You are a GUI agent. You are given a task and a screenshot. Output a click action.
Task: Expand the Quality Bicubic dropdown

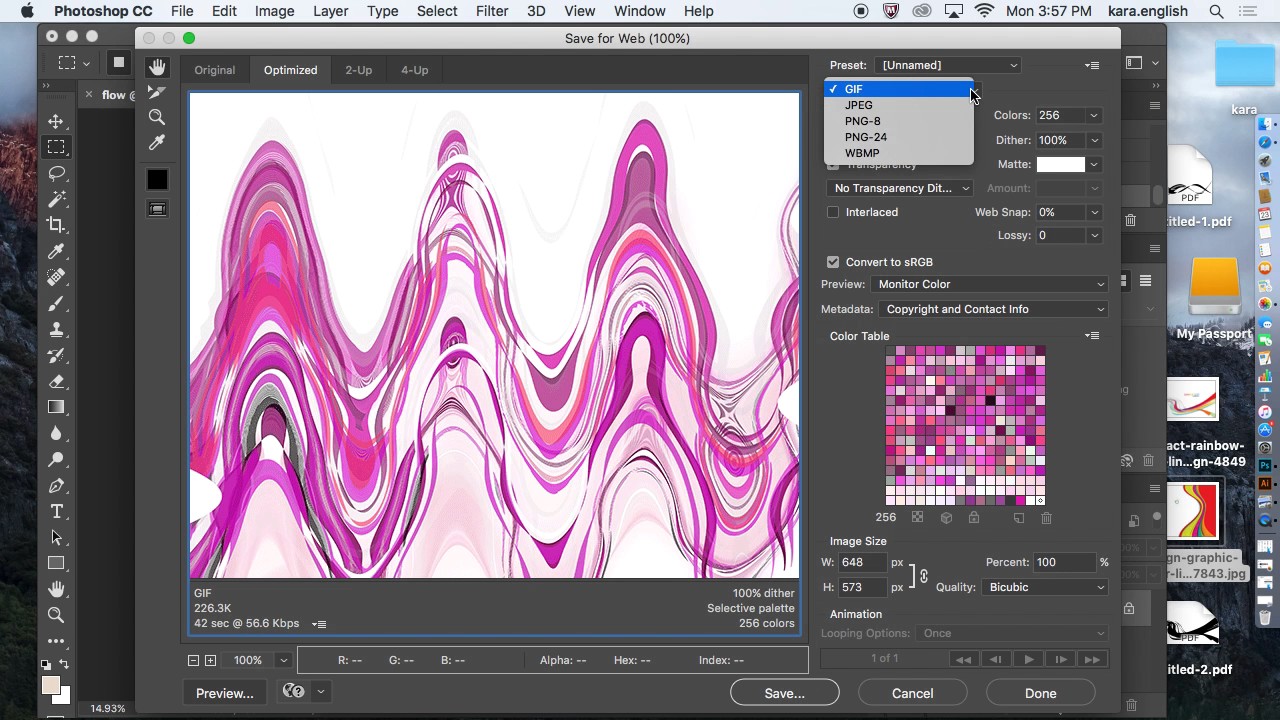[x=1045, y=587]
